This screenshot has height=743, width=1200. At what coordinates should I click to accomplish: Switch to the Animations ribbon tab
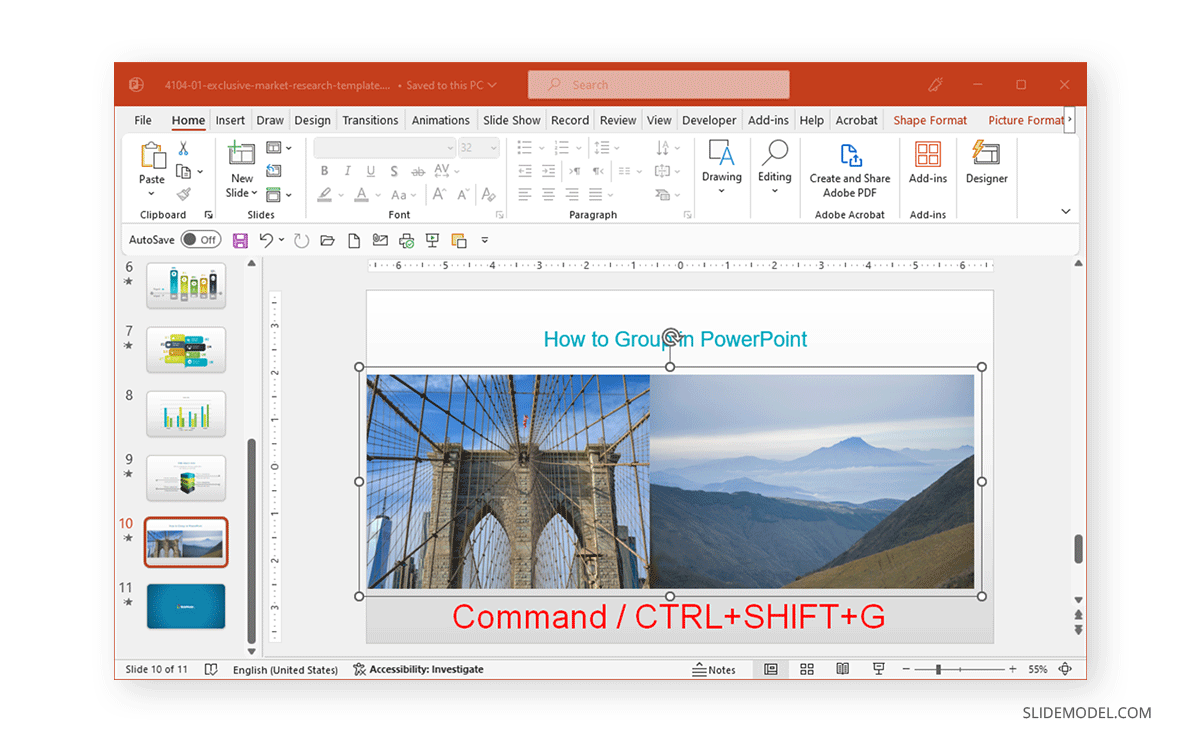(440, 119)
